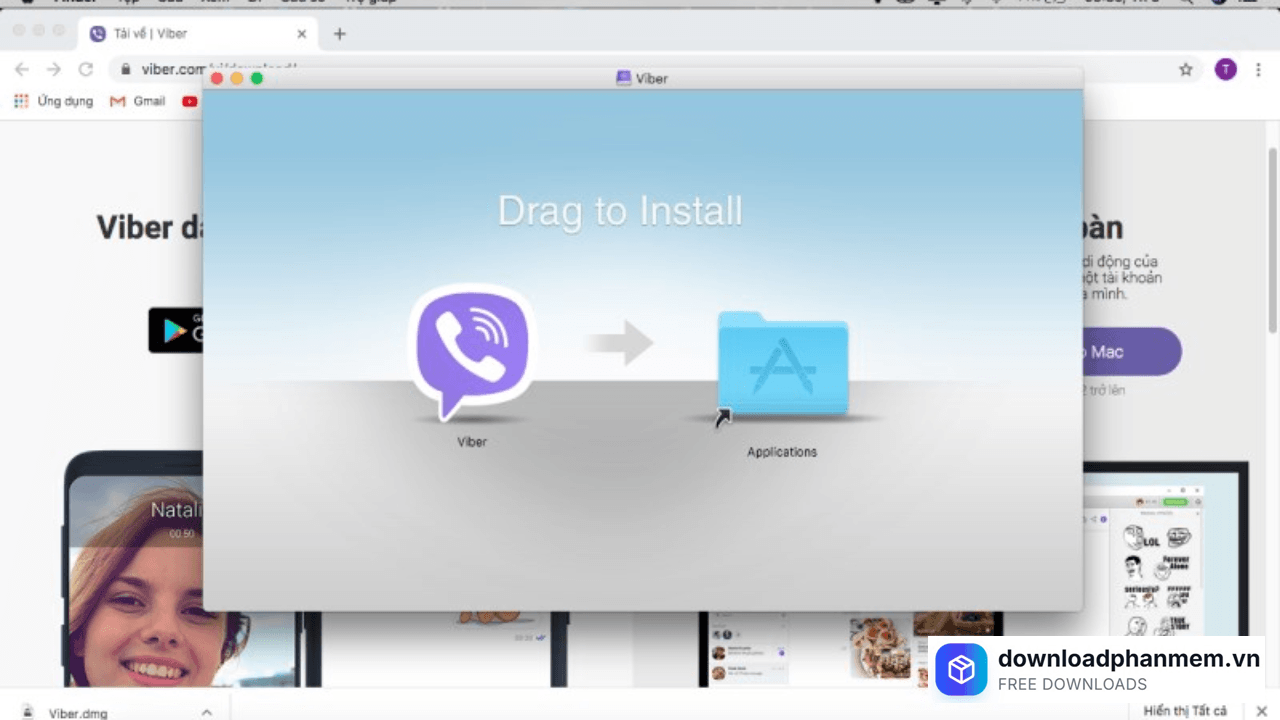Reload the Viber download page
Image resolution: width=1280 pixels, height=720 pixels.
[x=86, y=69]
